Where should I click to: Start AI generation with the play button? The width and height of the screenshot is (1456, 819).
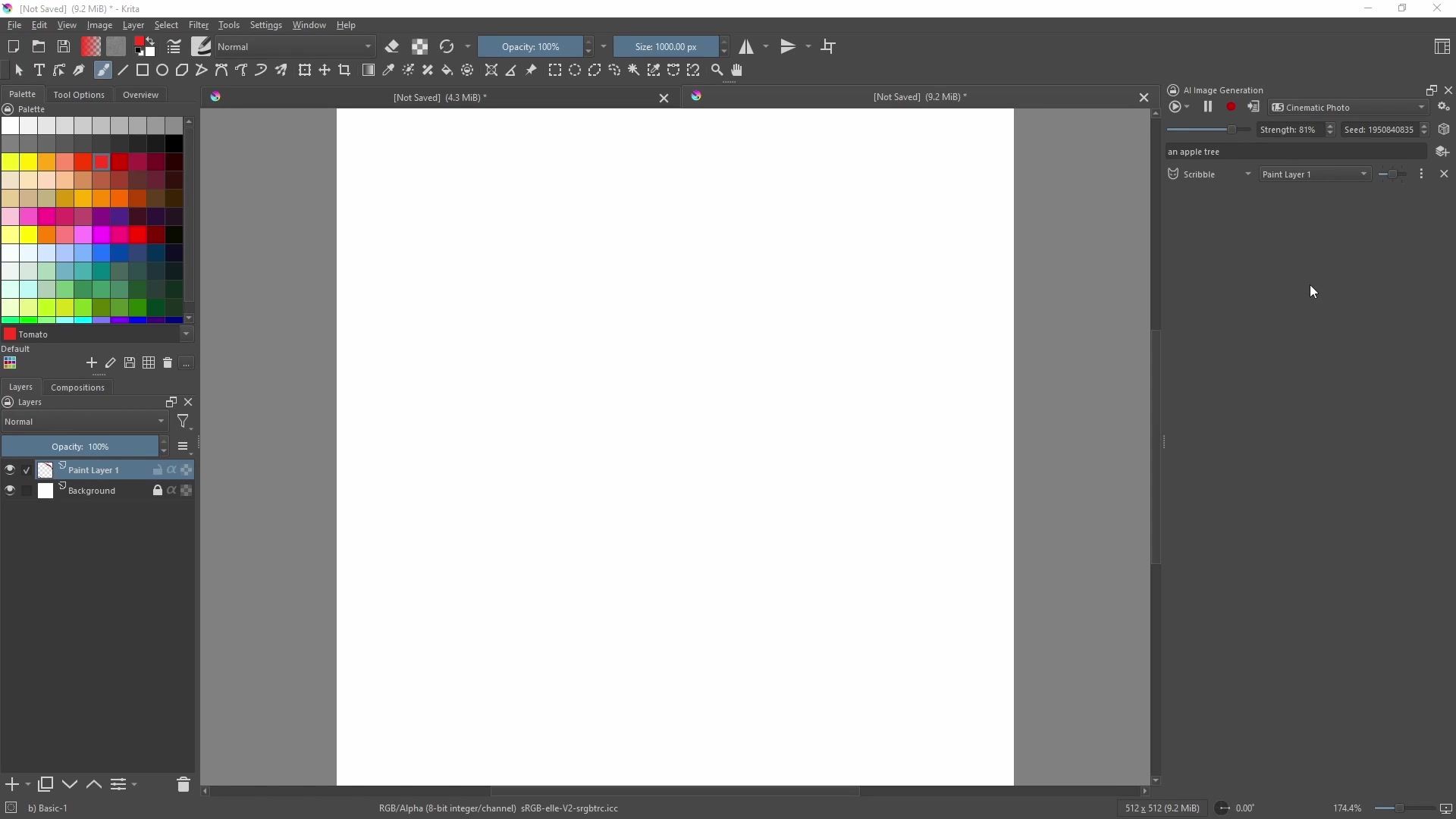(1177, 107)
